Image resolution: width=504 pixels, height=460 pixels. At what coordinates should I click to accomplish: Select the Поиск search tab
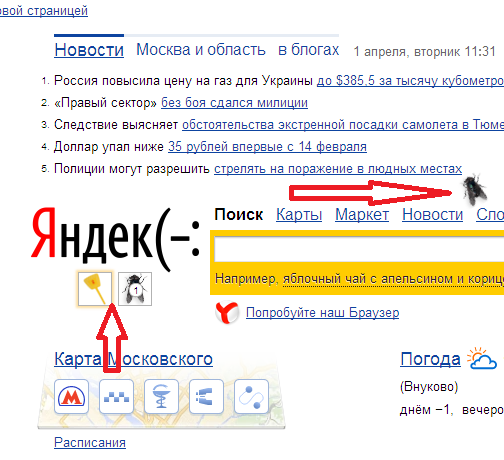click(x=239, y=214)
